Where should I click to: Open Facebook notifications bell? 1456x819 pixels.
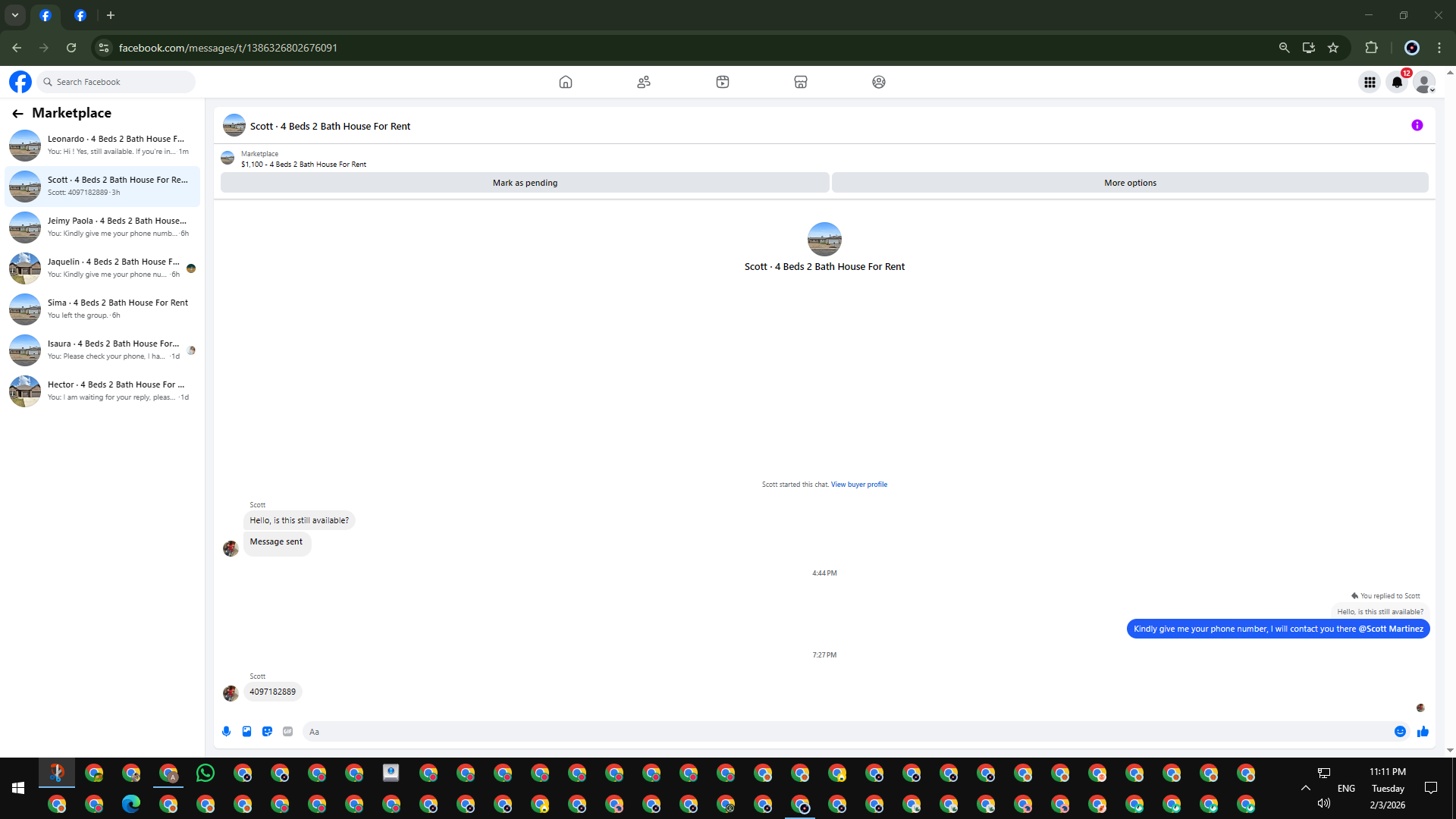[x=1397, y=82]
